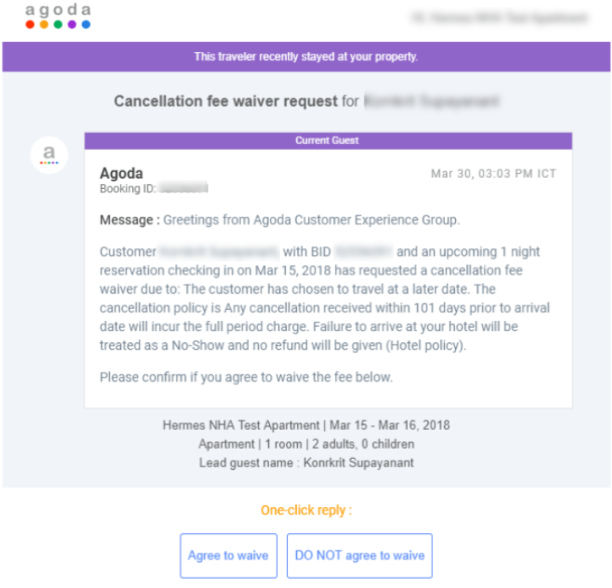Click the Current Guest purple header bar
The image size is (612, 588).
click(x=328, y=140)
